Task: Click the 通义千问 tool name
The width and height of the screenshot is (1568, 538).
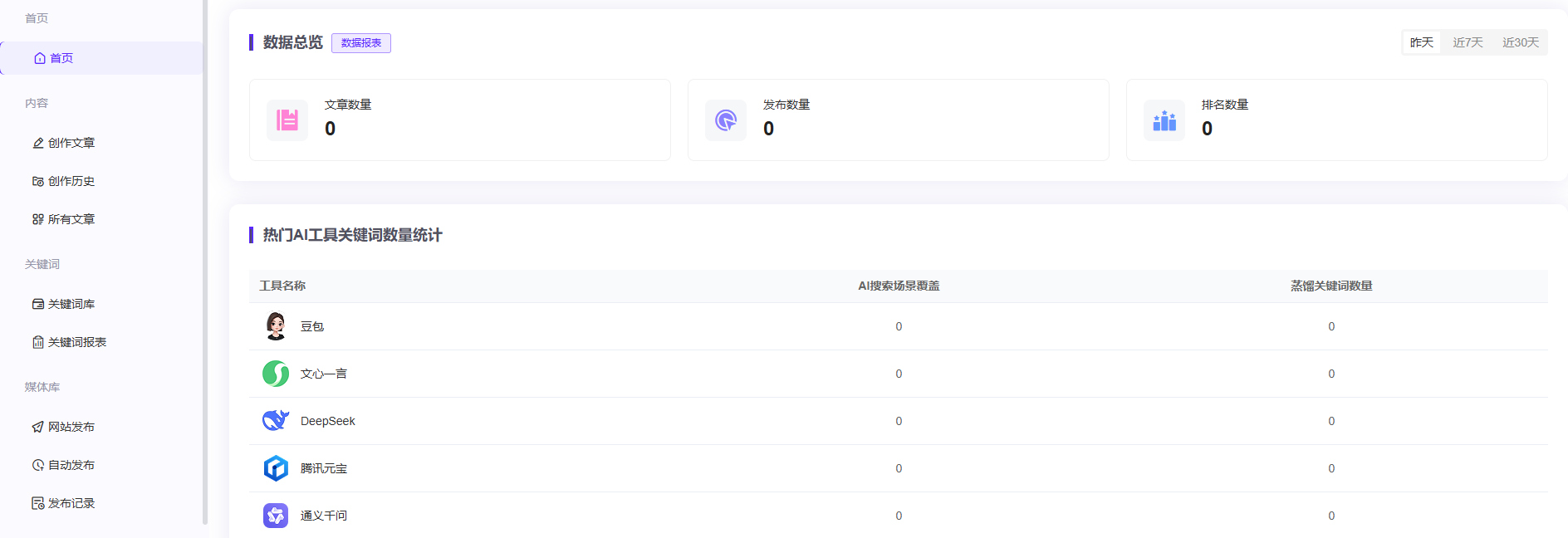Action: tap(324, 516)
